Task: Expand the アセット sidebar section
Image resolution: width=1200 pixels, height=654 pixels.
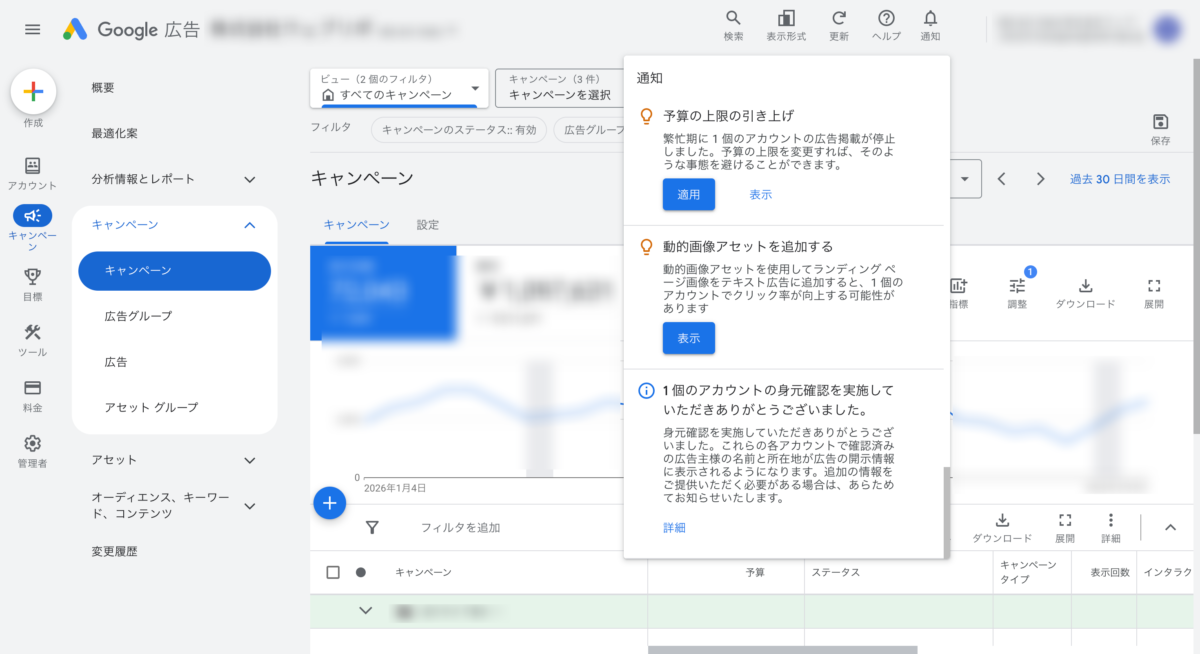Action: [x=249, y=460]
